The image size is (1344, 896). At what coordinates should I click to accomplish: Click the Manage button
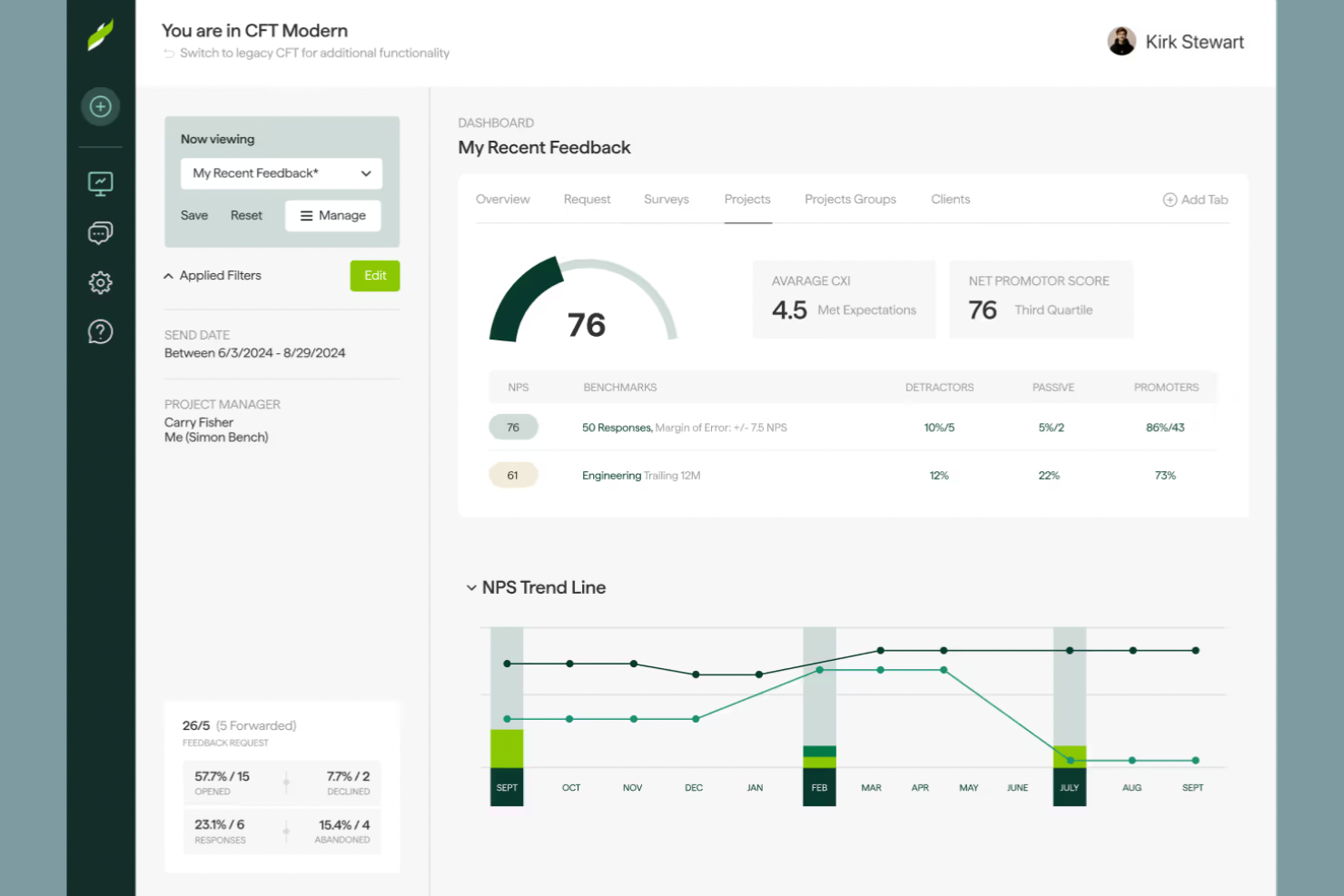332,215
